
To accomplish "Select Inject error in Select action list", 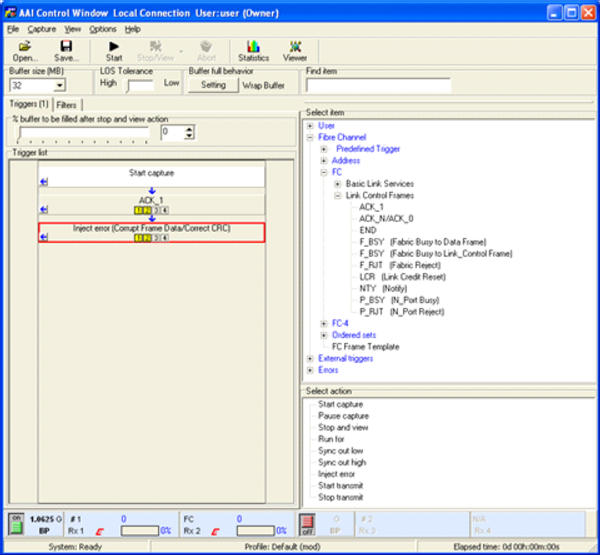I will click(x=335, y=474).
